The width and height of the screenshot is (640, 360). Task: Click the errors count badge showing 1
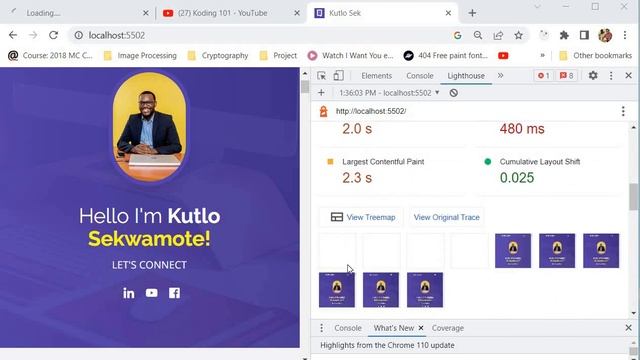tap(544, 76)
